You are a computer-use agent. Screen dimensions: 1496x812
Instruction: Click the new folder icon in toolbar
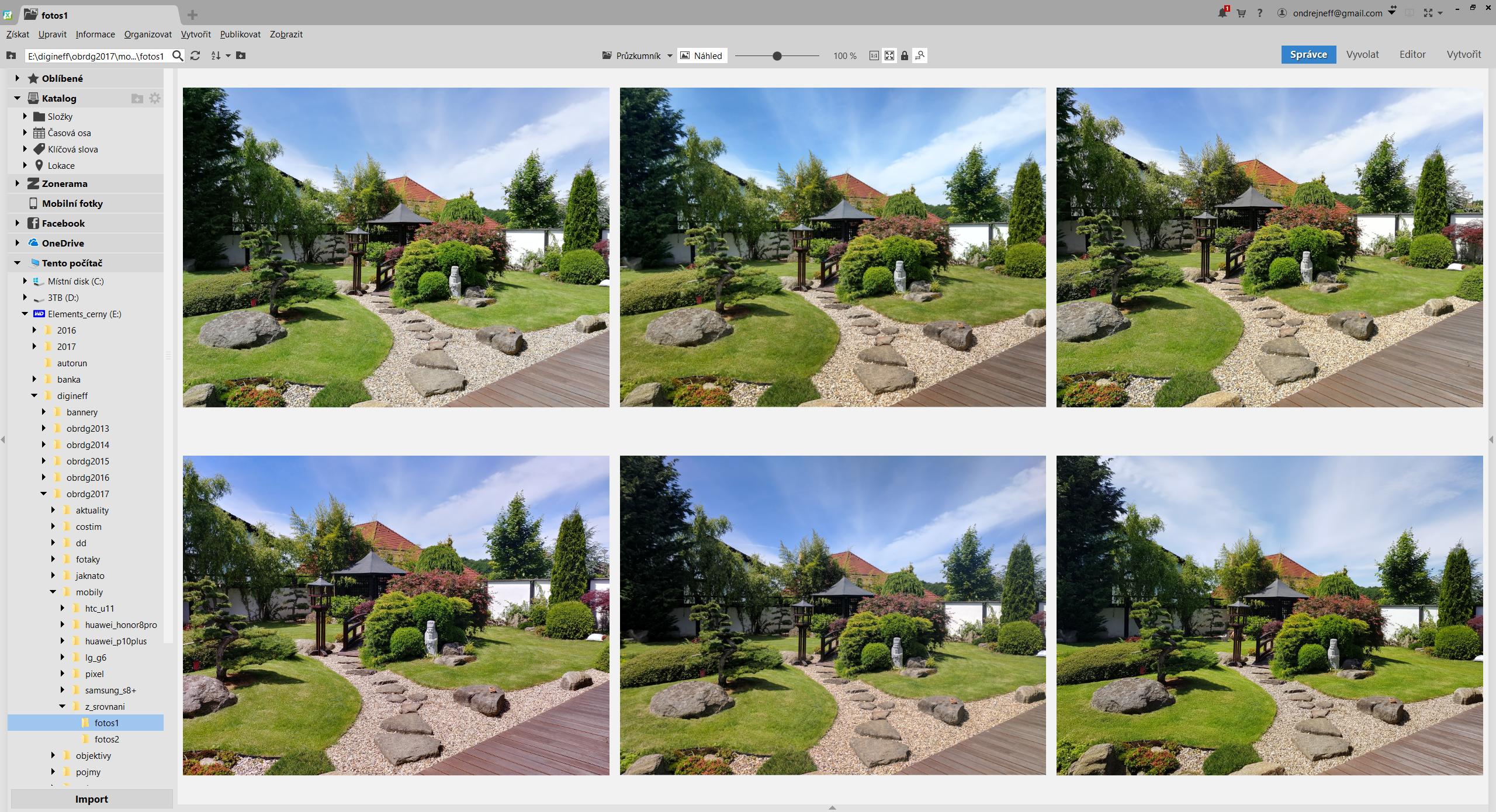tap(241, 55)
